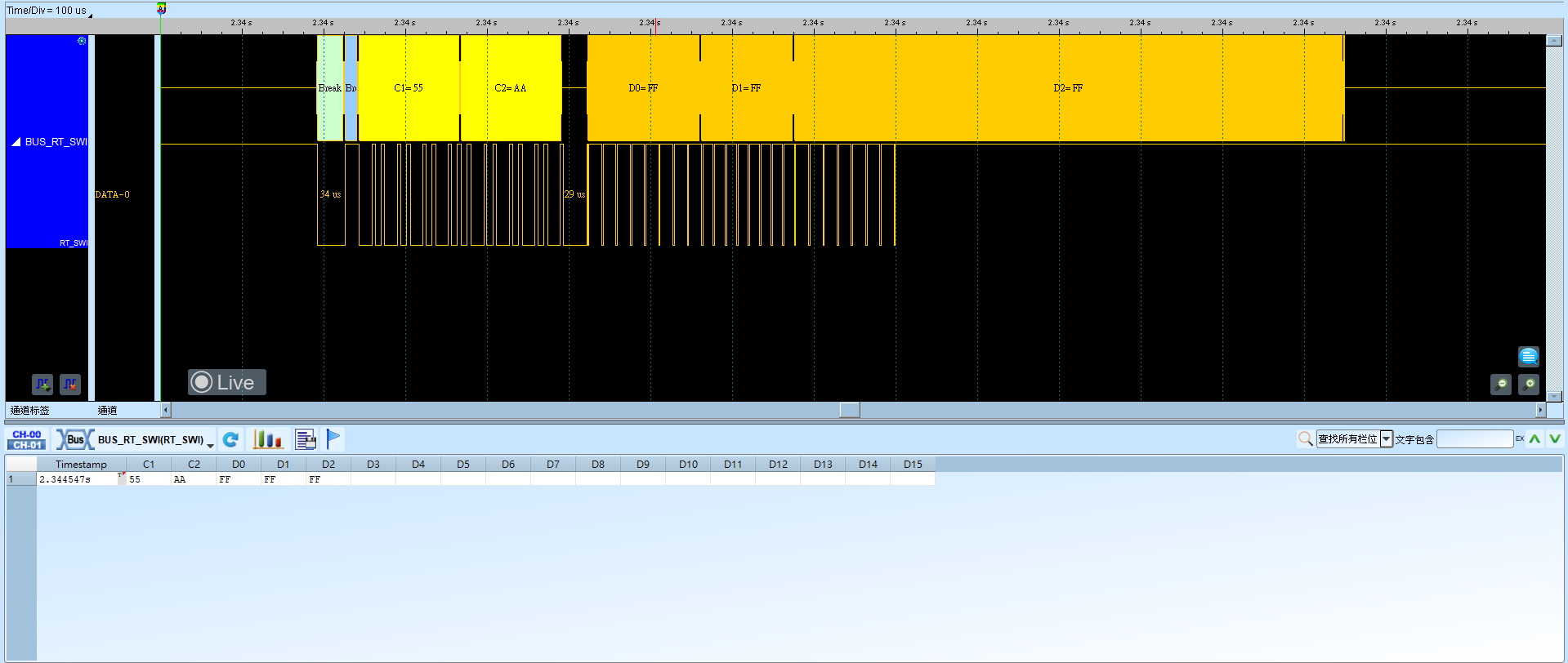Open the bar chart statistics icon
Viewport: 1568px width, 663px height.
point(268,439)
